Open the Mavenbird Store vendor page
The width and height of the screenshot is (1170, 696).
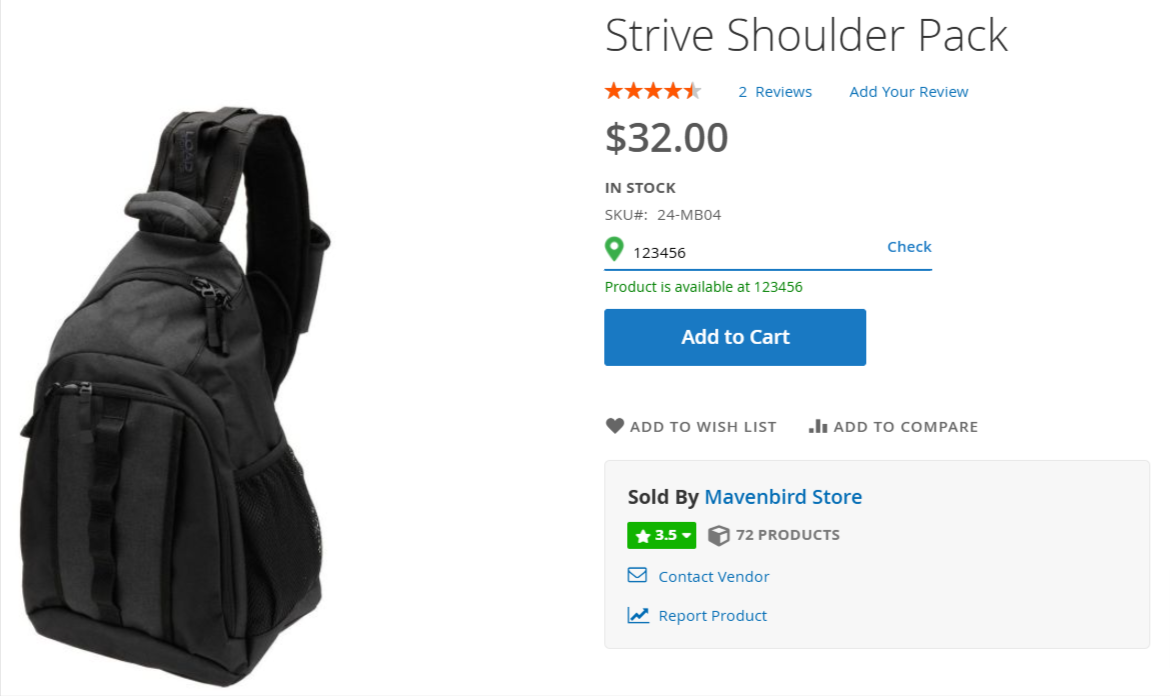[783, 497]
